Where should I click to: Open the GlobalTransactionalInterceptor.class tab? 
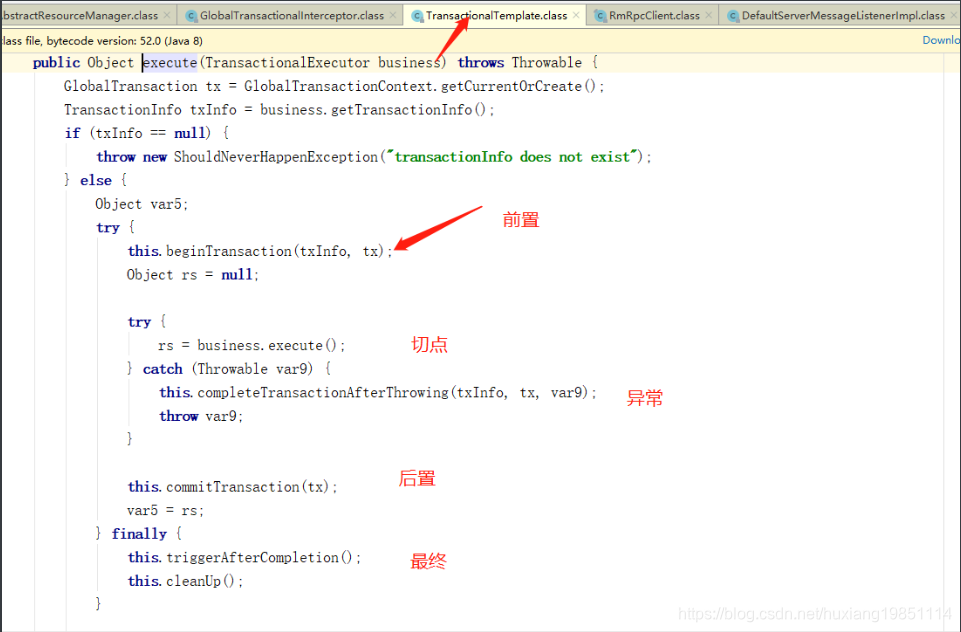[292, 15]
